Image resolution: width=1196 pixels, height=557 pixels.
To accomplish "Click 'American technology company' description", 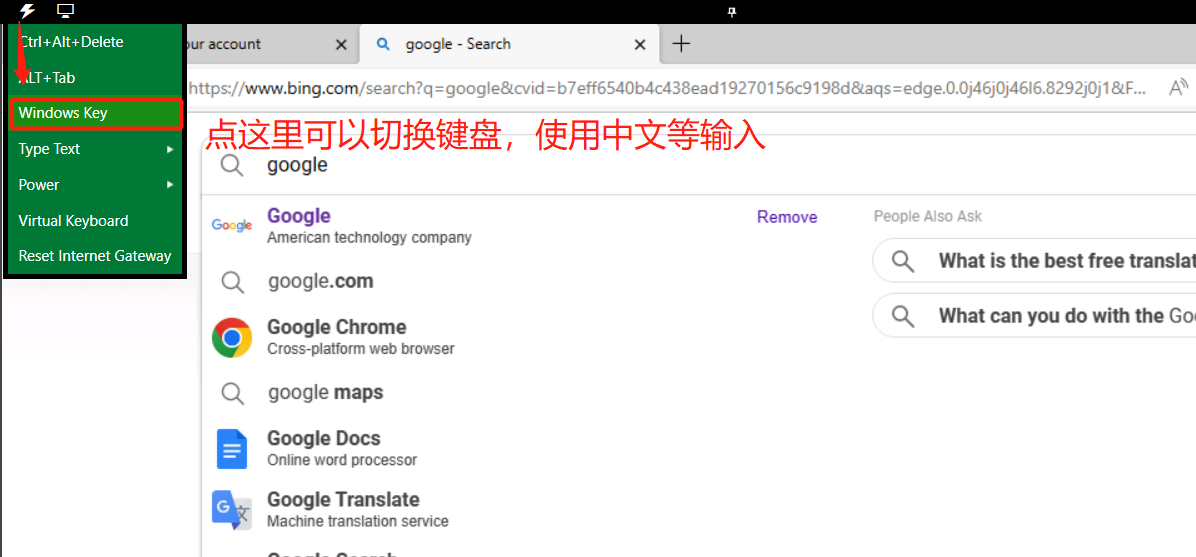I will (x=369, y=237).
